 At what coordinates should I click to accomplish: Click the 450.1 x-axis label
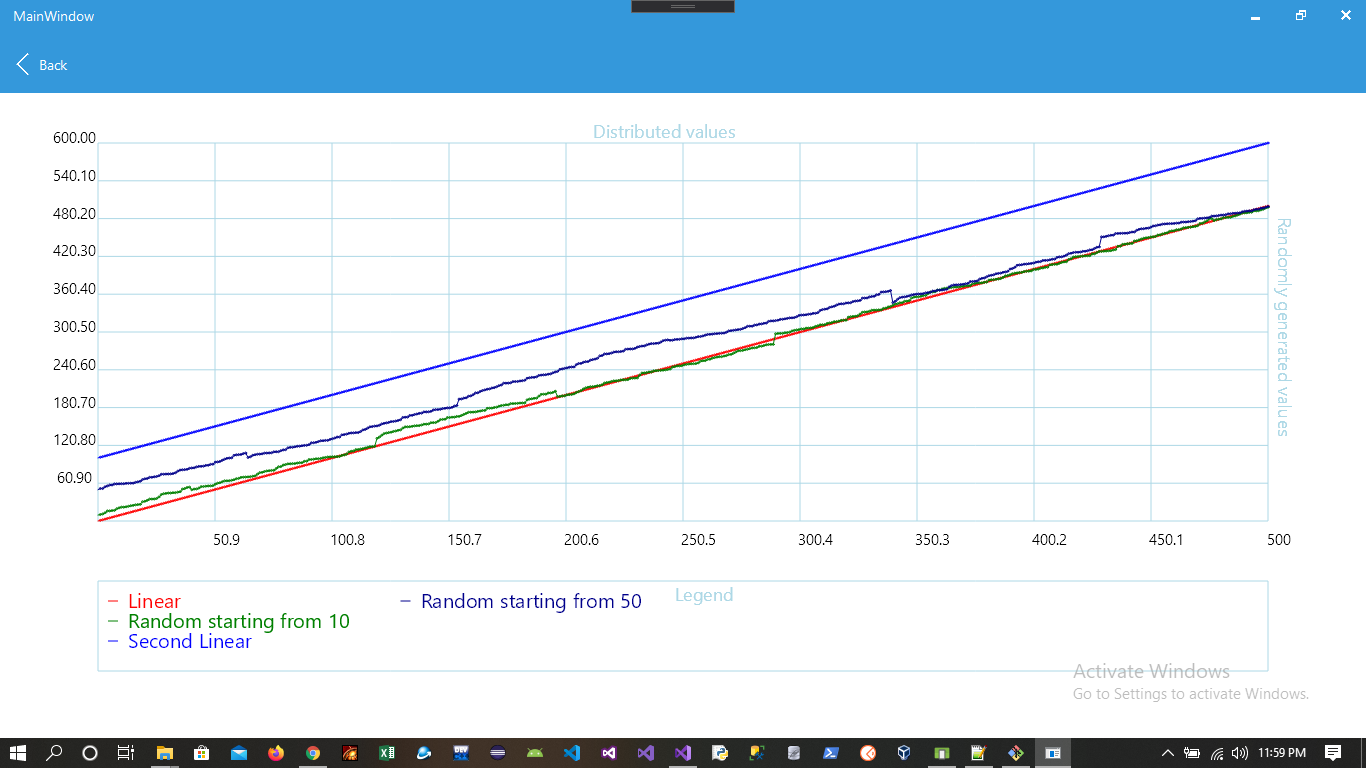(1166, 540)
